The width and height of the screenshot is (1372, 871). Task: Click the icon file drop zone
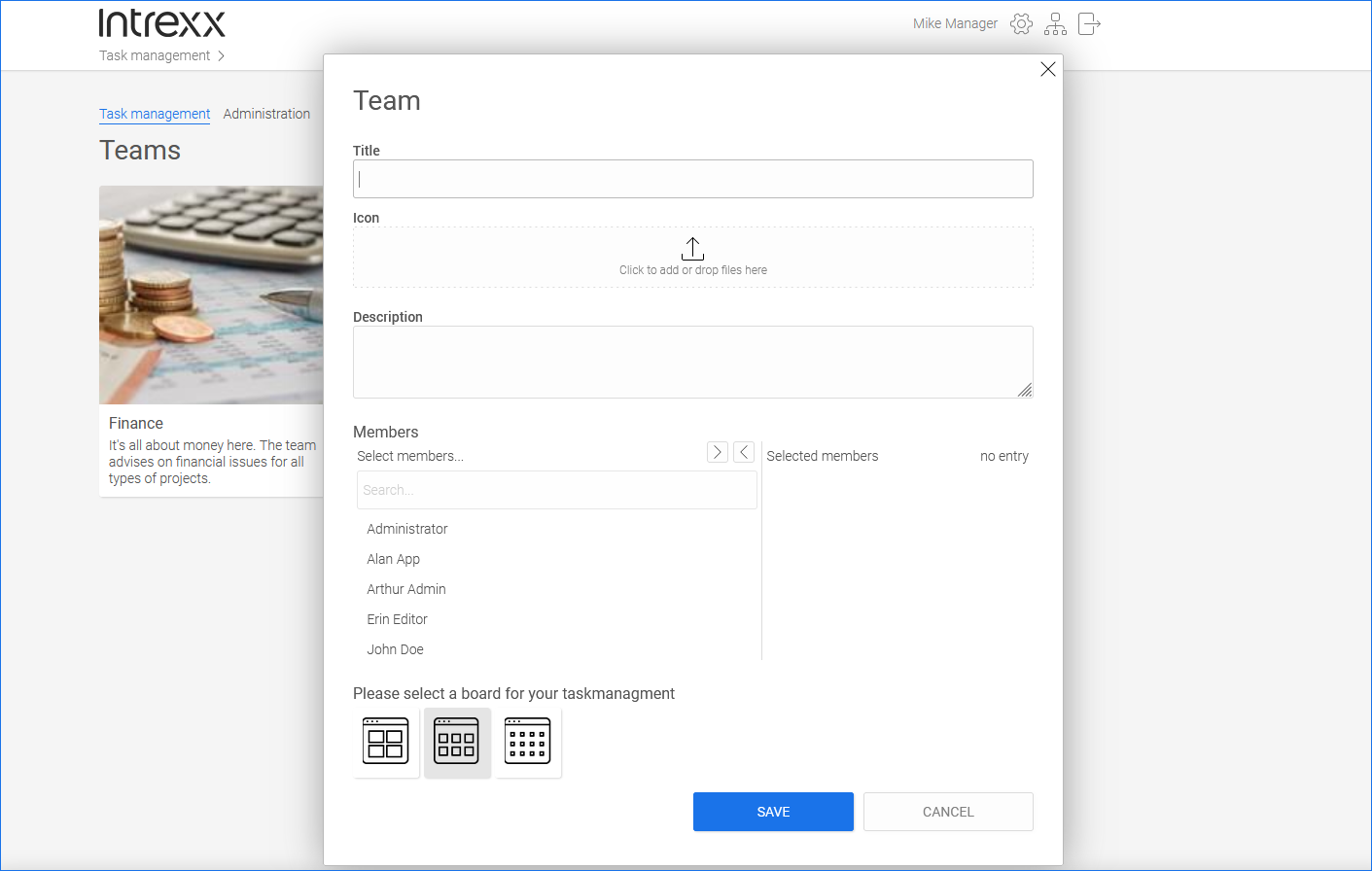pyautogui.click(x=692, y=257)
